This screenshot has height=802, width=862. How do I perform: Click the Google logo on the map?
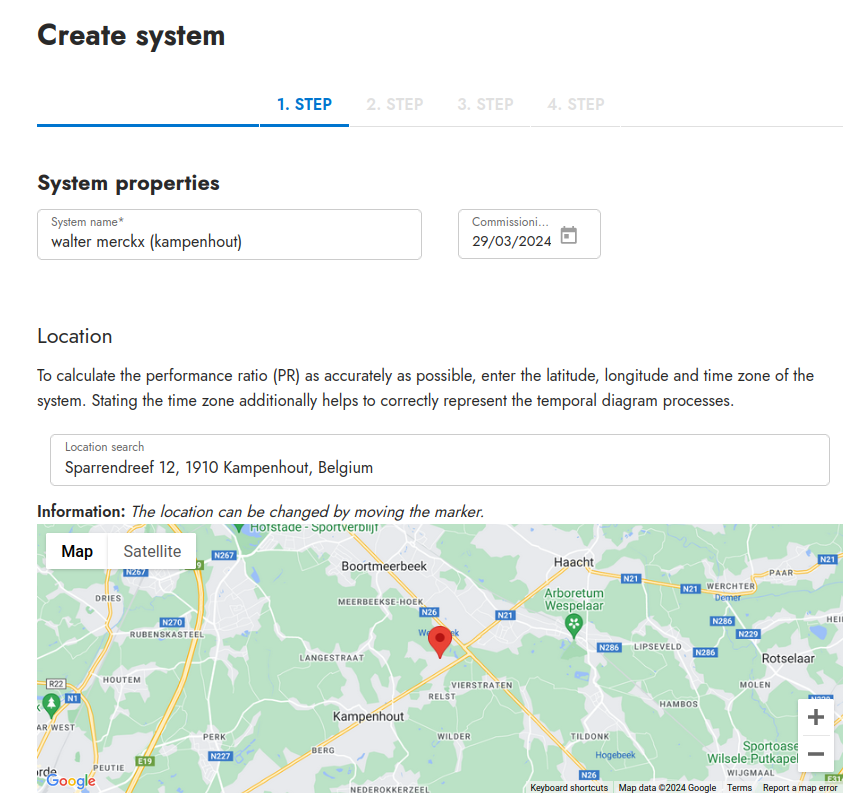(71, 781)
